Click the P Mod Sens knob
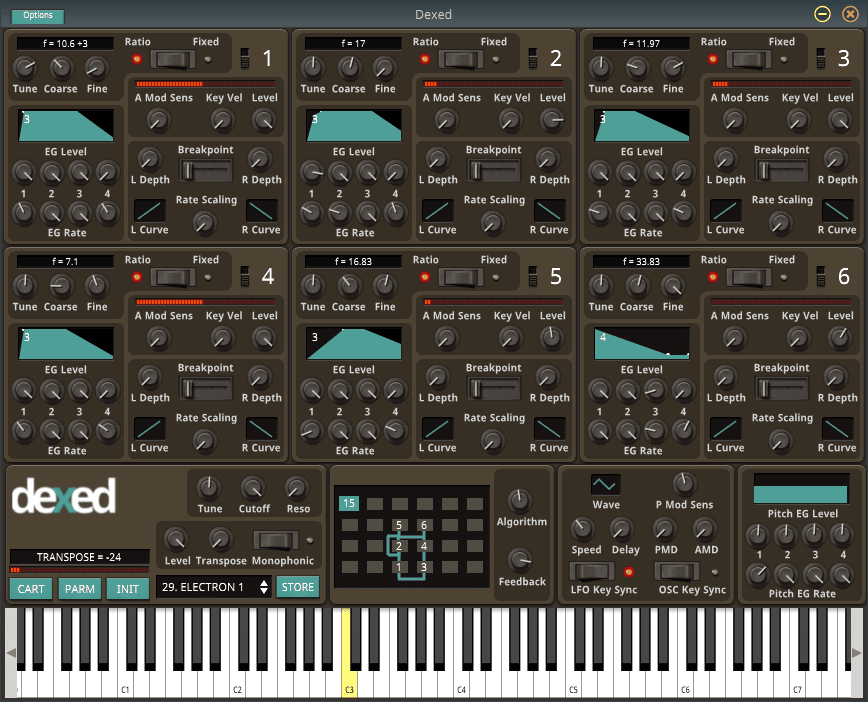 (684, 483)
